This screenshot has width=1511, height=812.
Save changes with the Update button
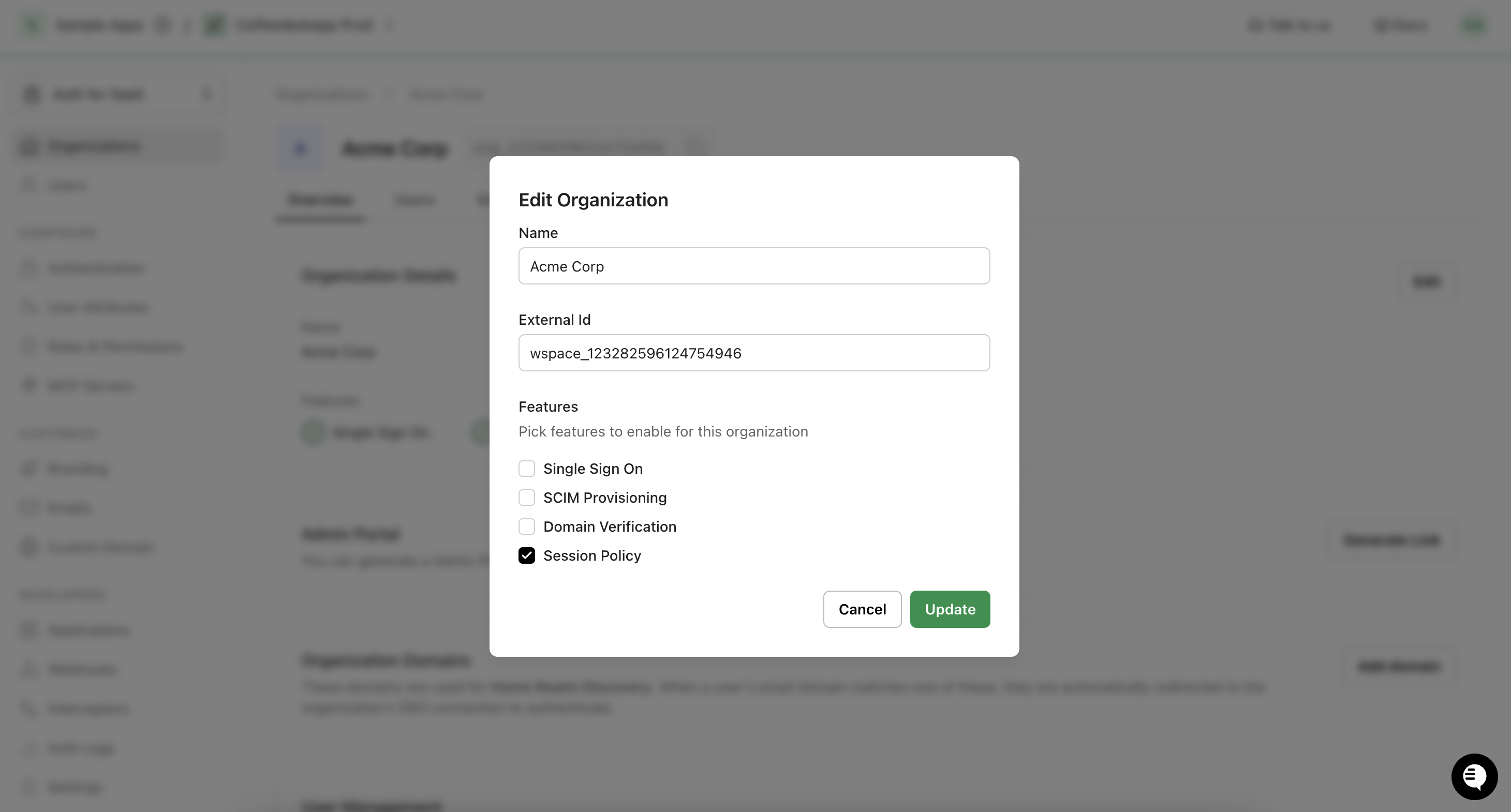[x=950, y=609]
